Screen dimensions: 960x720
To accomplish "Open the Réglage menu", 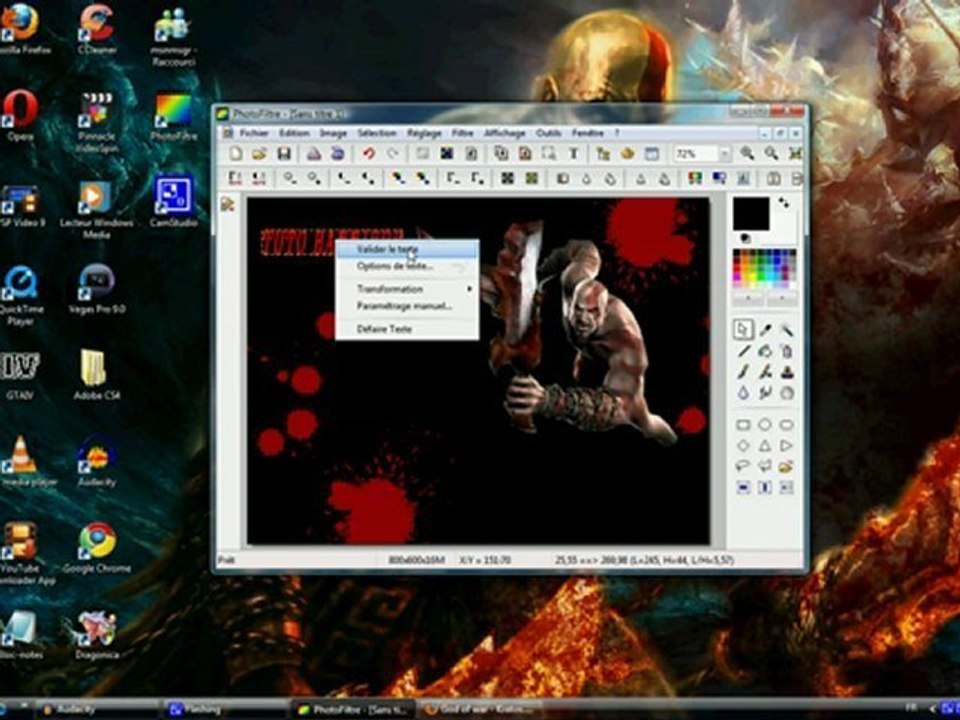I will pos(424,133).
